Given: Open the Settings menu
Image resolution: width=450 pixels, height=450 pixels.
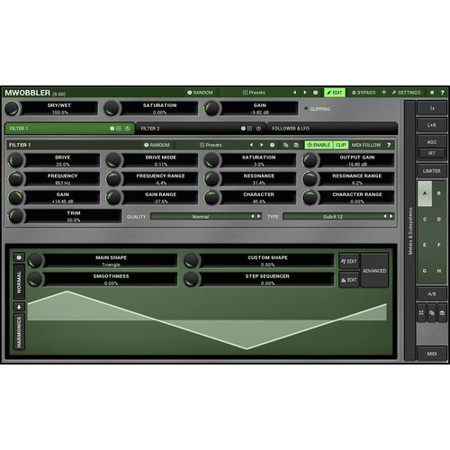Looking at the screenshot, I should tap(406, 93).
